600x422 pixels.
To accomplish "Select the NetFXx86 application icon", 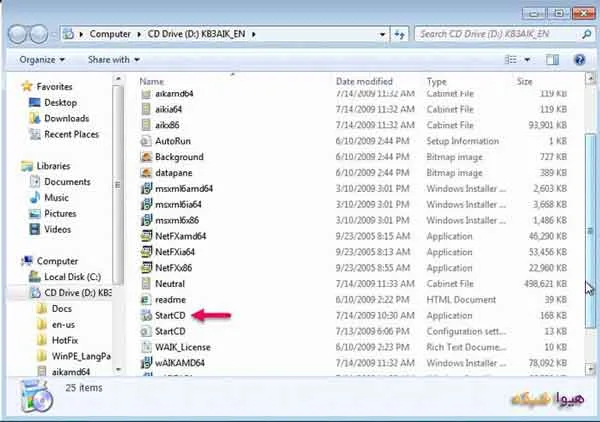I will [x=146, y=267].
